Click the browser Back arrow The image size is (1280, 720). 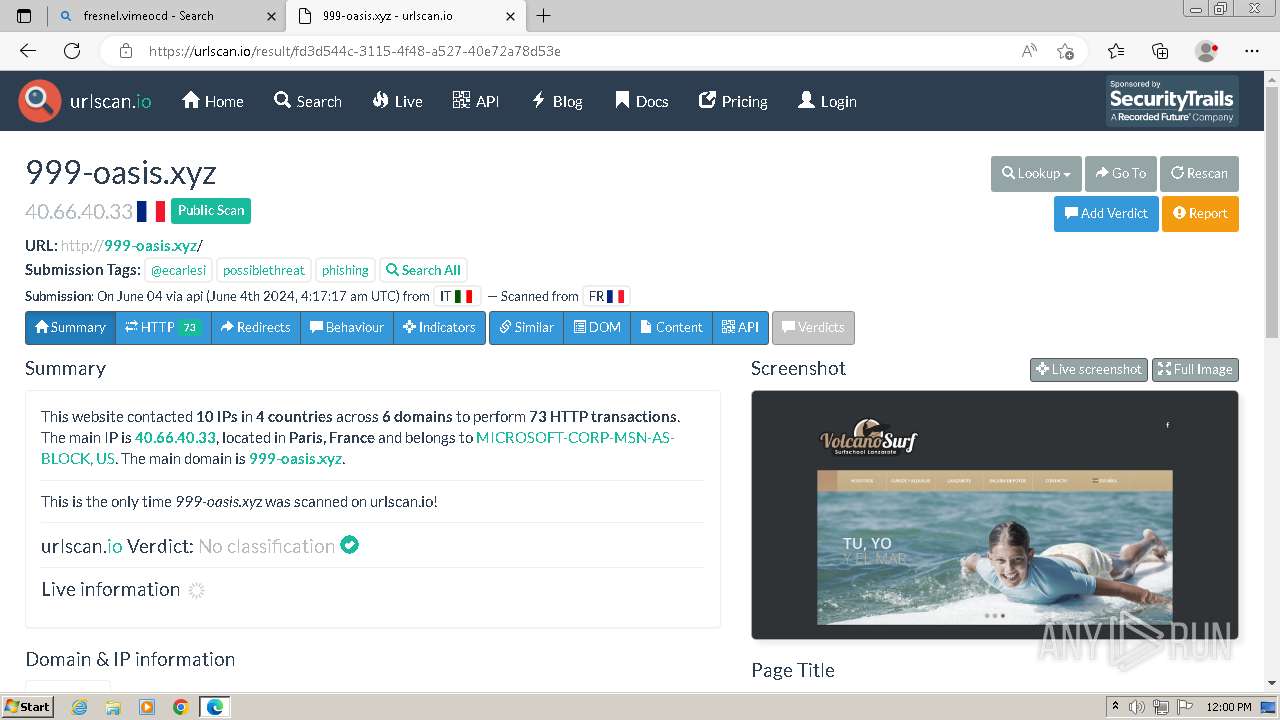28,51
